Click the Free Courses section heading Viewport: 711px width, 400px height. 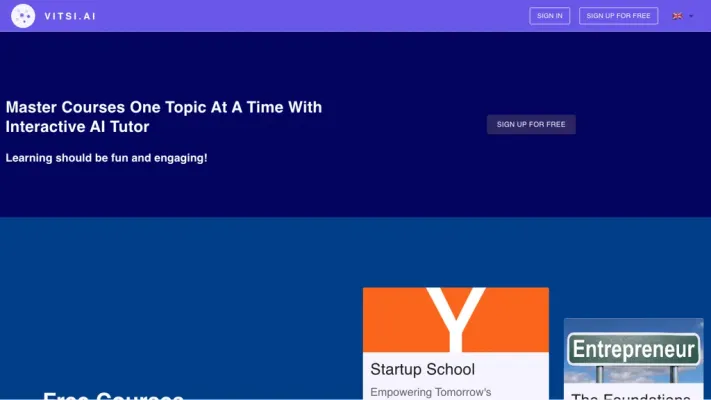113,396
